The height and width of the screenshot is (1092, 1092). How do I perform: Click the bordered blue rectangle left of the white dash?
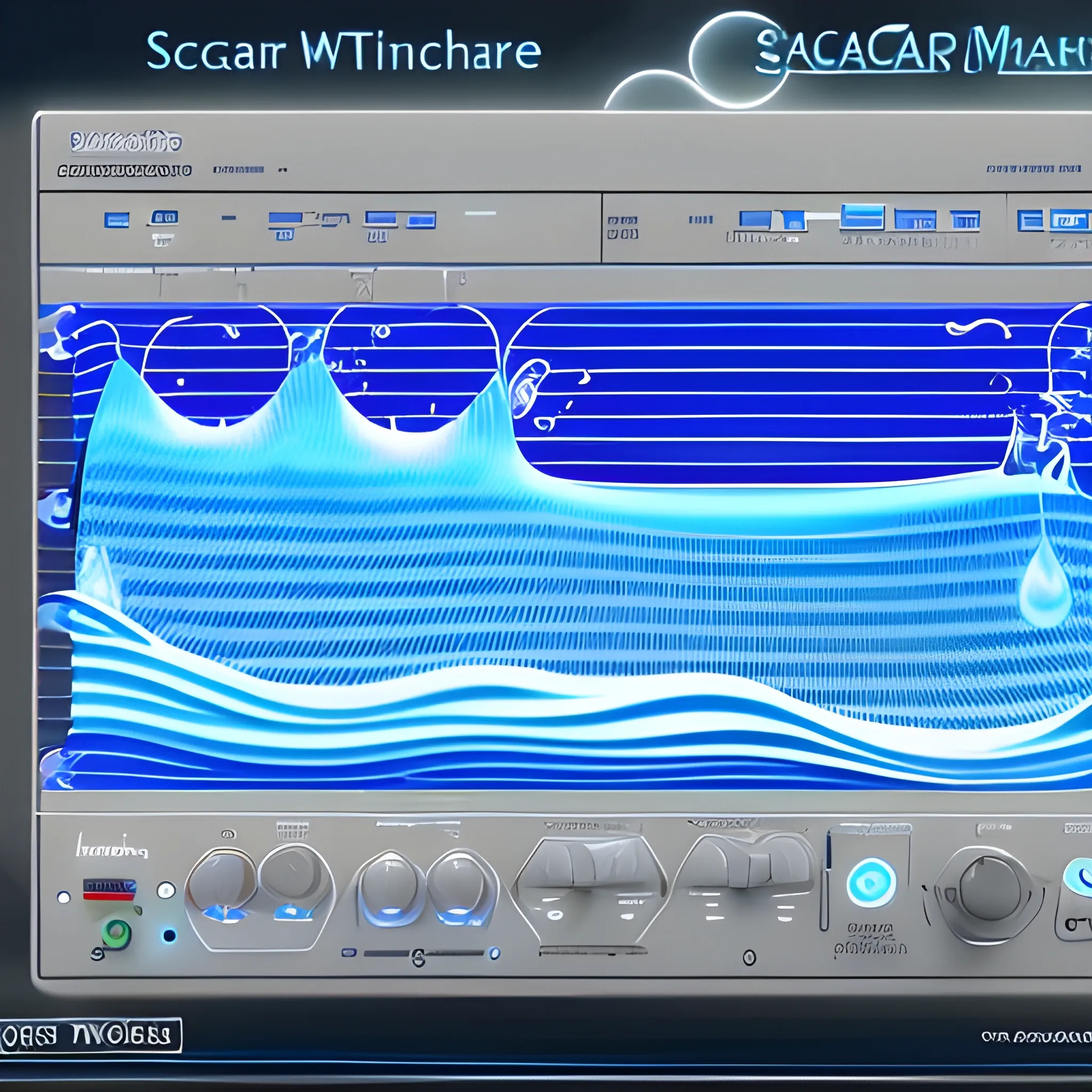click(422, 220)
